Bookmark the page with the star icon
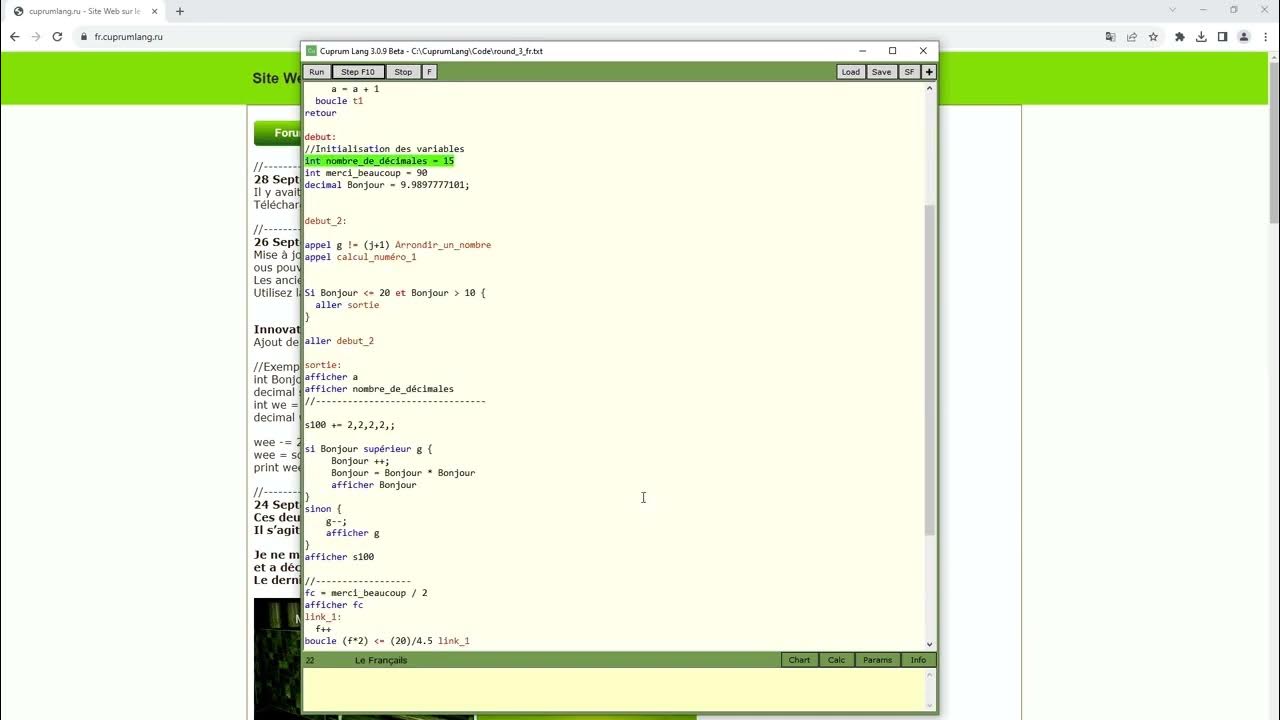This screenshot has height=720, width=1280. point(1153,37)
